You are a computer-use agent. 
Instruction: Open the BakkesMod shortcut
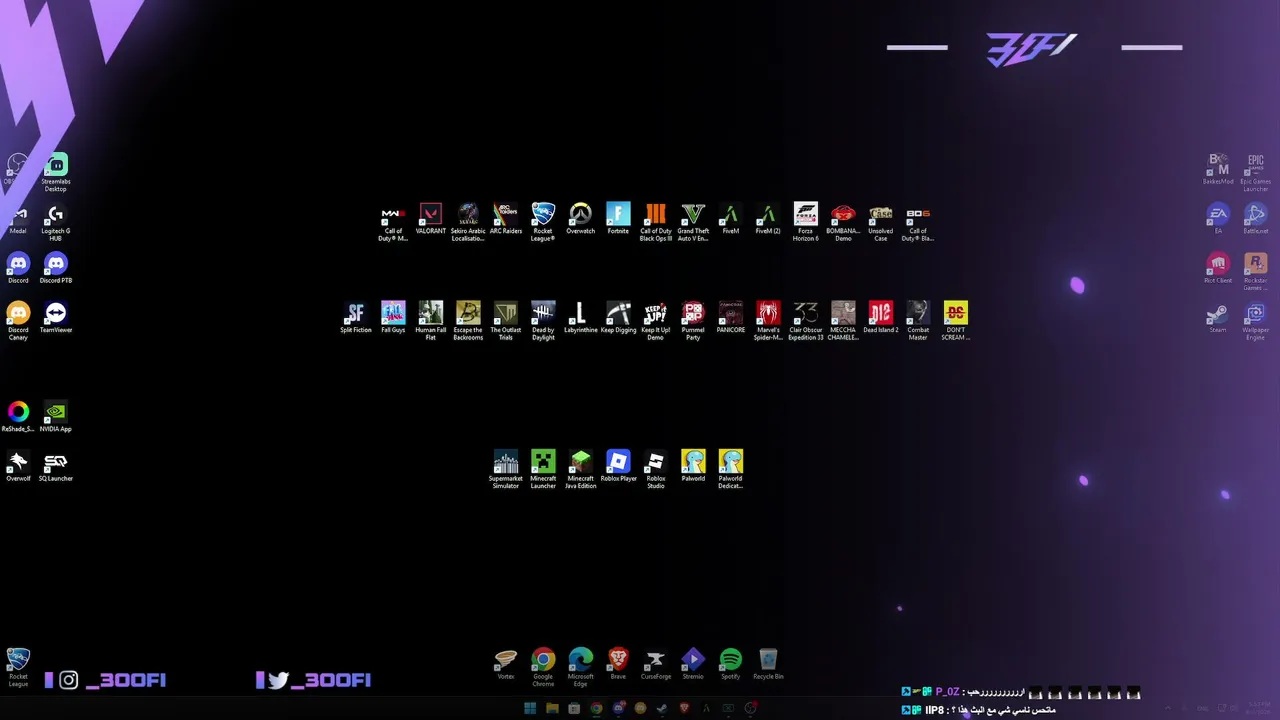point(1218,169)
